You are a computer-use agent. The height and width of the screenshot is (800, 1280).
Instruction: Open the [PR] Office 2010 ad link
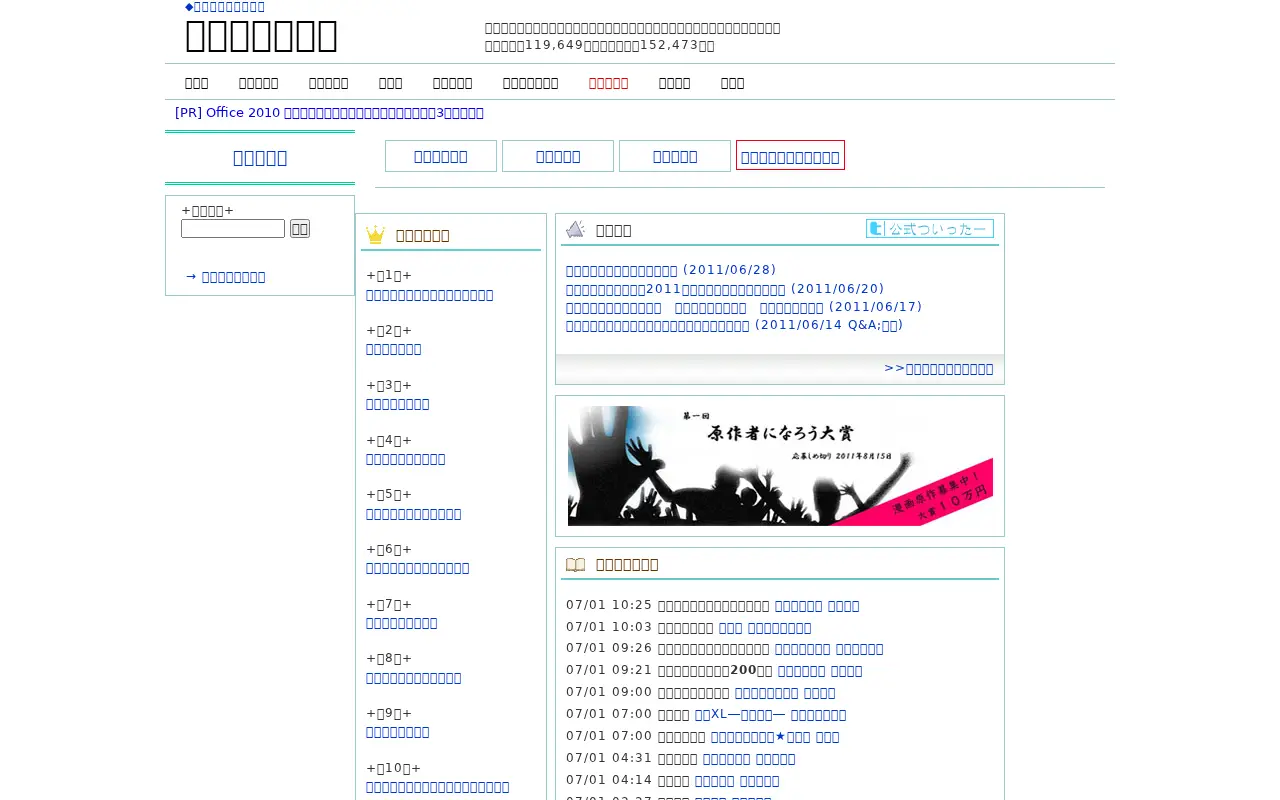[329, 113]
